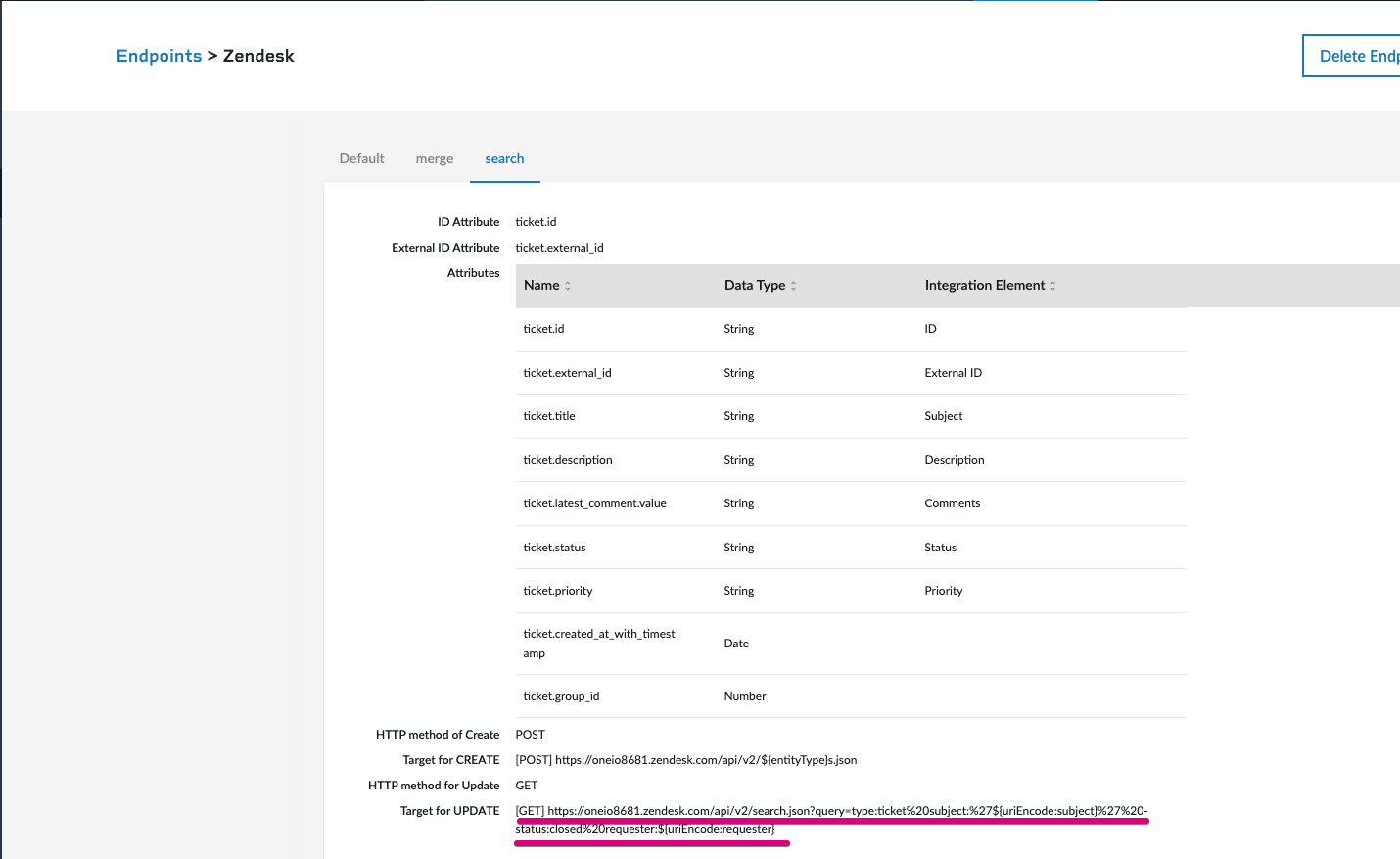
Task: Select the ticket.group_id attribute name
Action: click(x=561, y=696)
